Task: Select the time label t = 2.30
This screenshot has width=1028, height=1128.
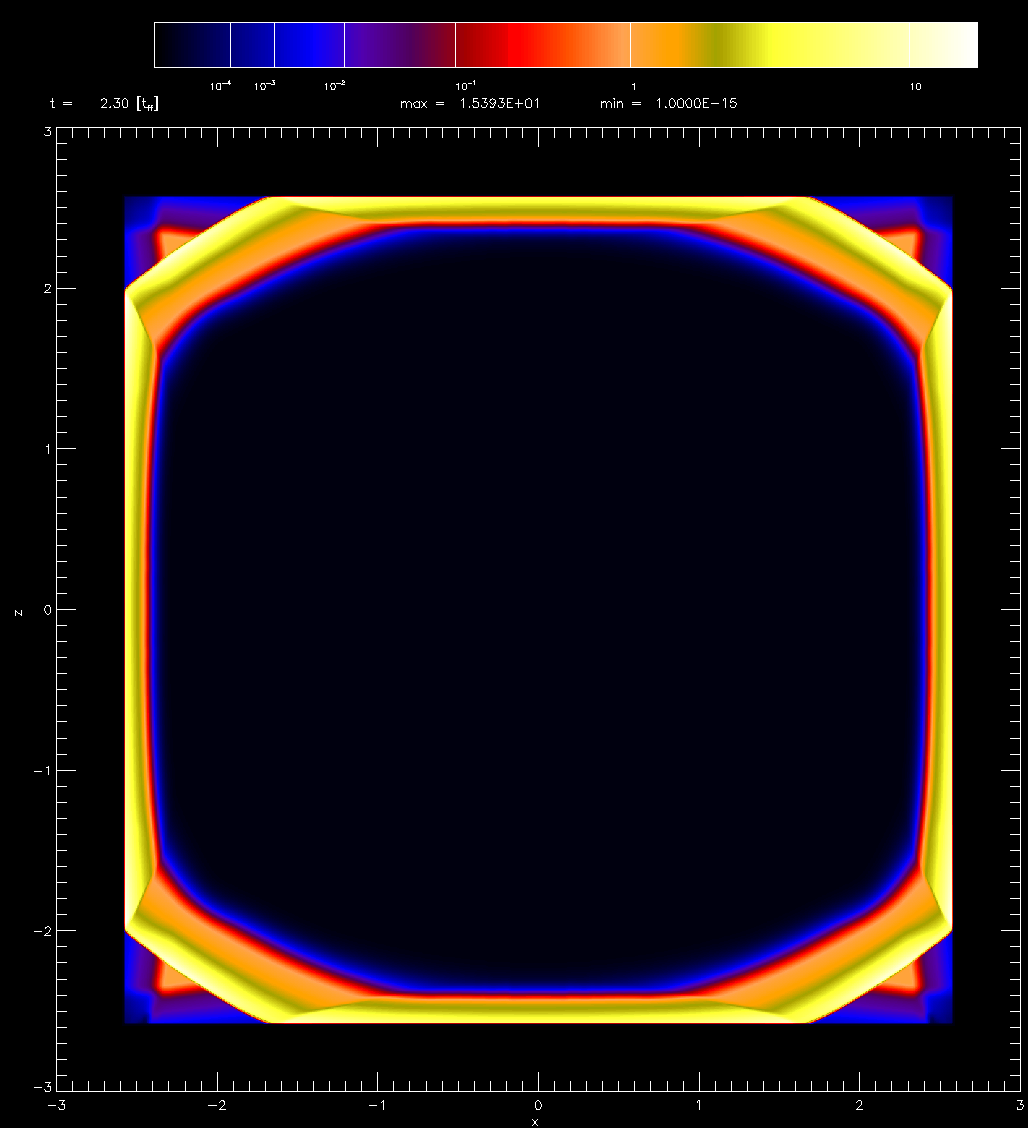Action: tap(104, 103)
